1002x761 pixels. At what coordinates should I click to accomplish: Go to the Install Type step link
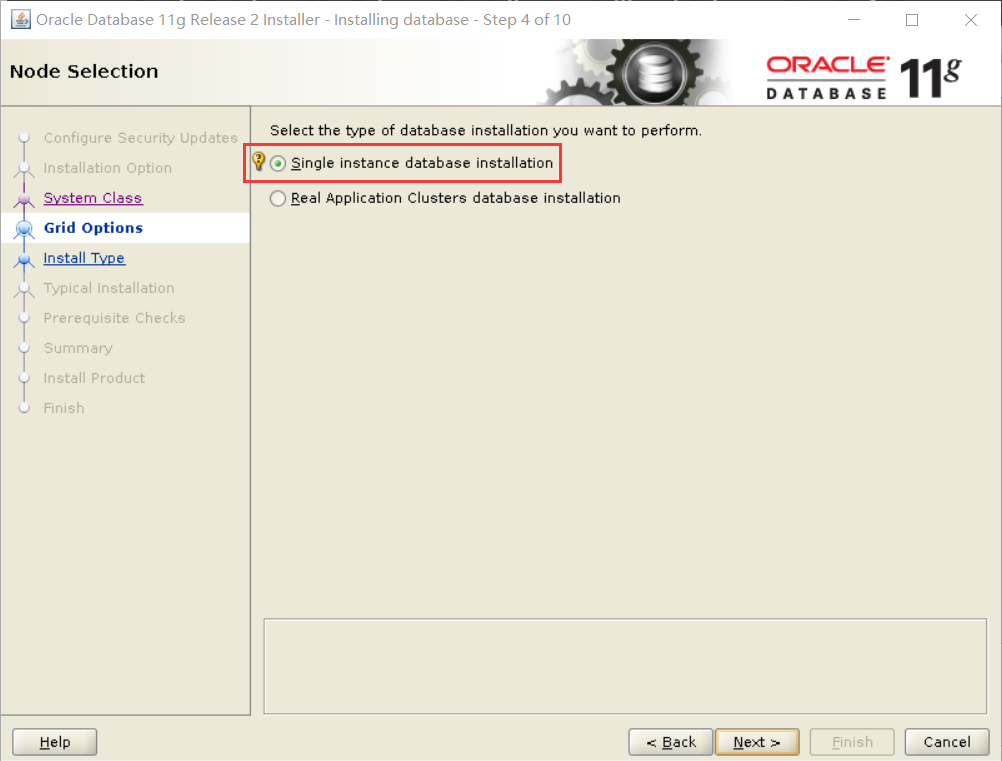coord(84,258)
